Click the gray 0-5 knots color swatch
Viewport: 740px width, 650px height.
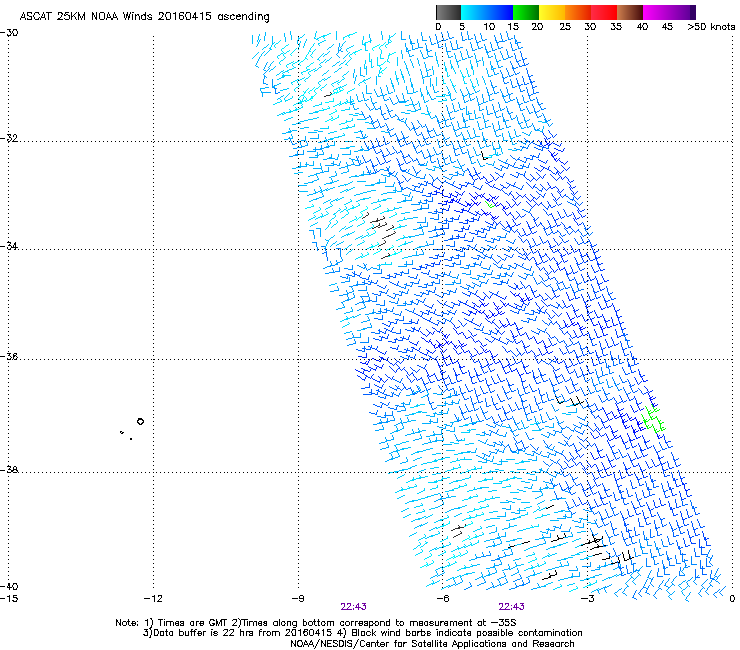tap(448, 12)
